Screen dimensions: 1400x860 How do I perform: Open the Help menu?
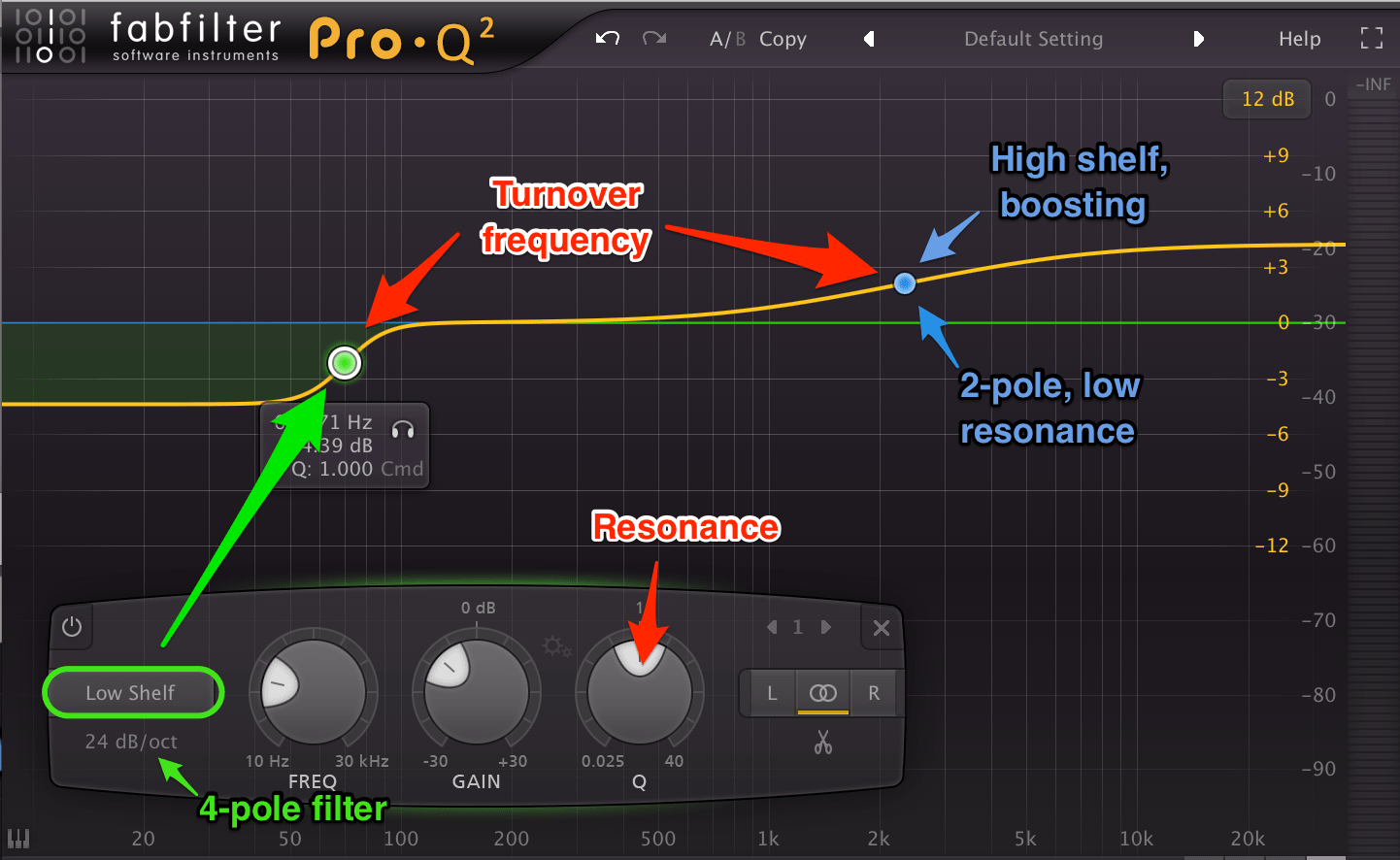(x=1299, y=39)
